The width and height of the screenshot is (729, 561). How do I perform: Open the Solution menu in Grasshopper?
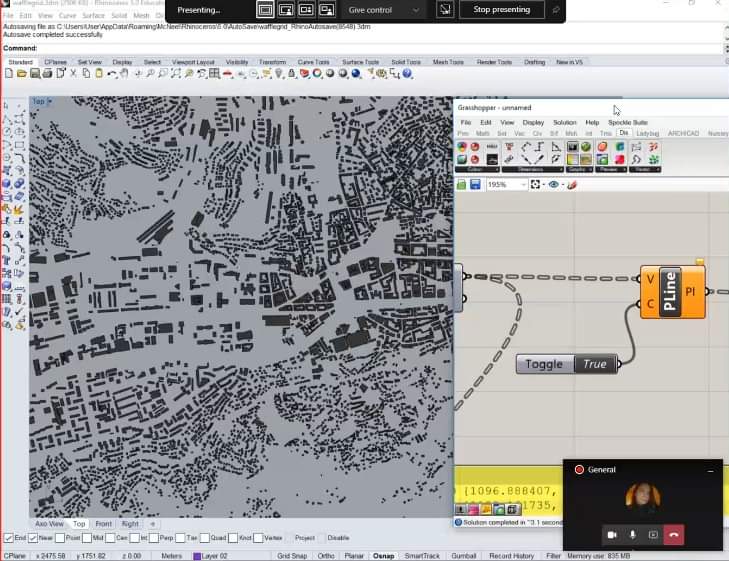(564, 122)
